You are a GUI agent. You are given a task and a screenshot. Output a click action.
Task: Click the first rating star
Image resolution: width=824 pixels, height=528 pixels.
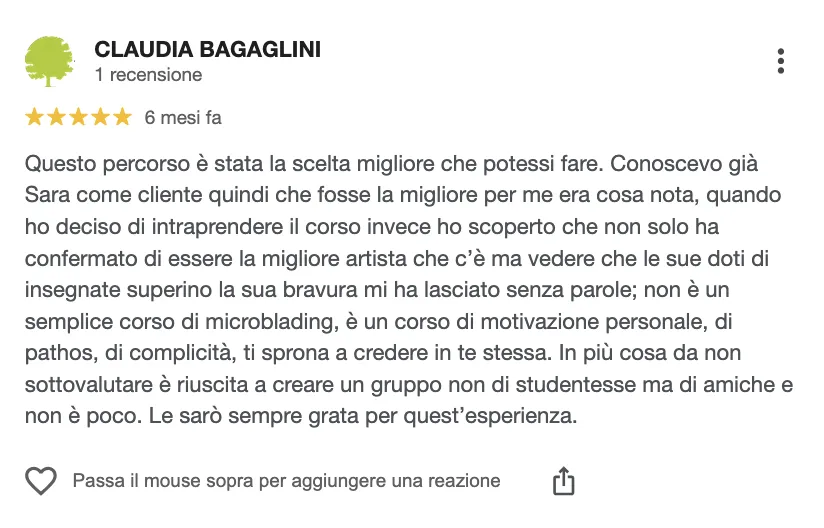click(34, 117)
